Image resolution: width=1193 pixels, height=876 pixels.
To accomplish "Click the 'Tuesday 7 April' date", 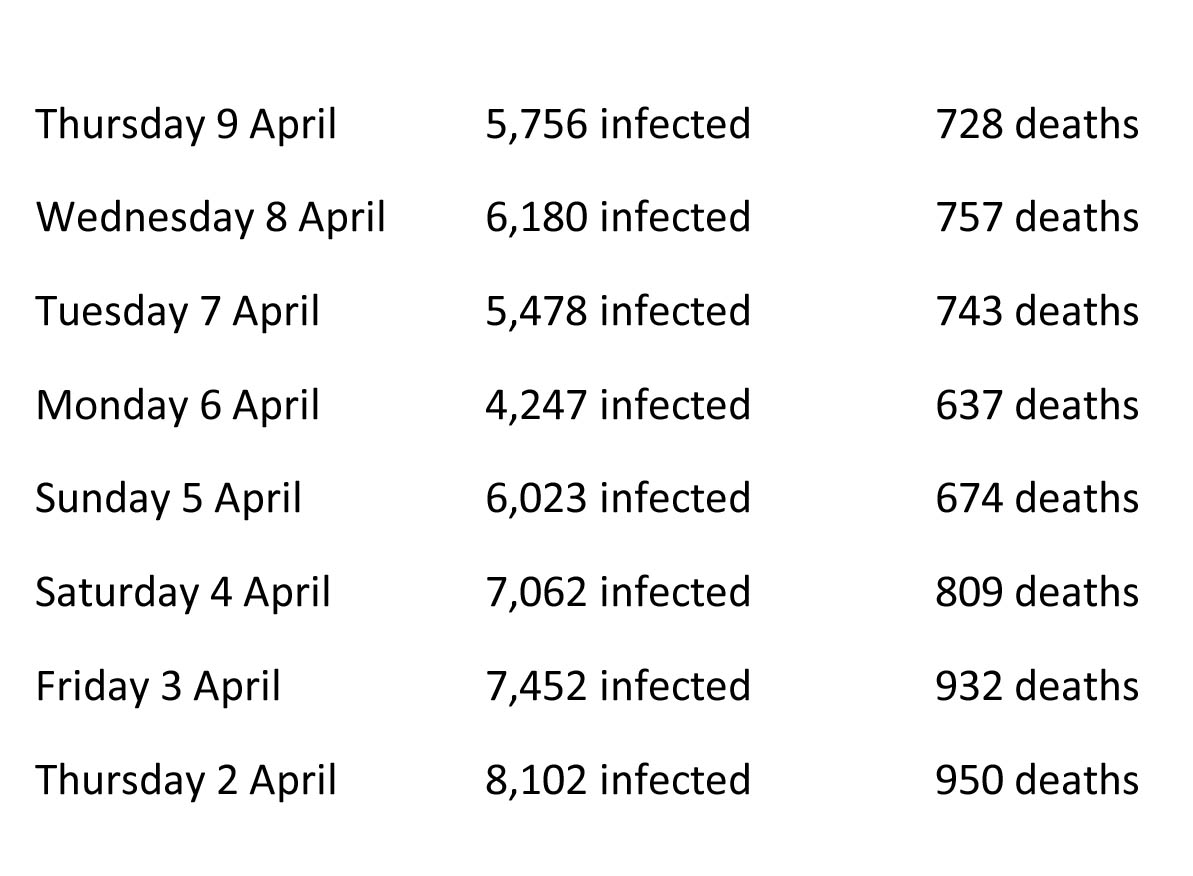I will click(177, 312).
